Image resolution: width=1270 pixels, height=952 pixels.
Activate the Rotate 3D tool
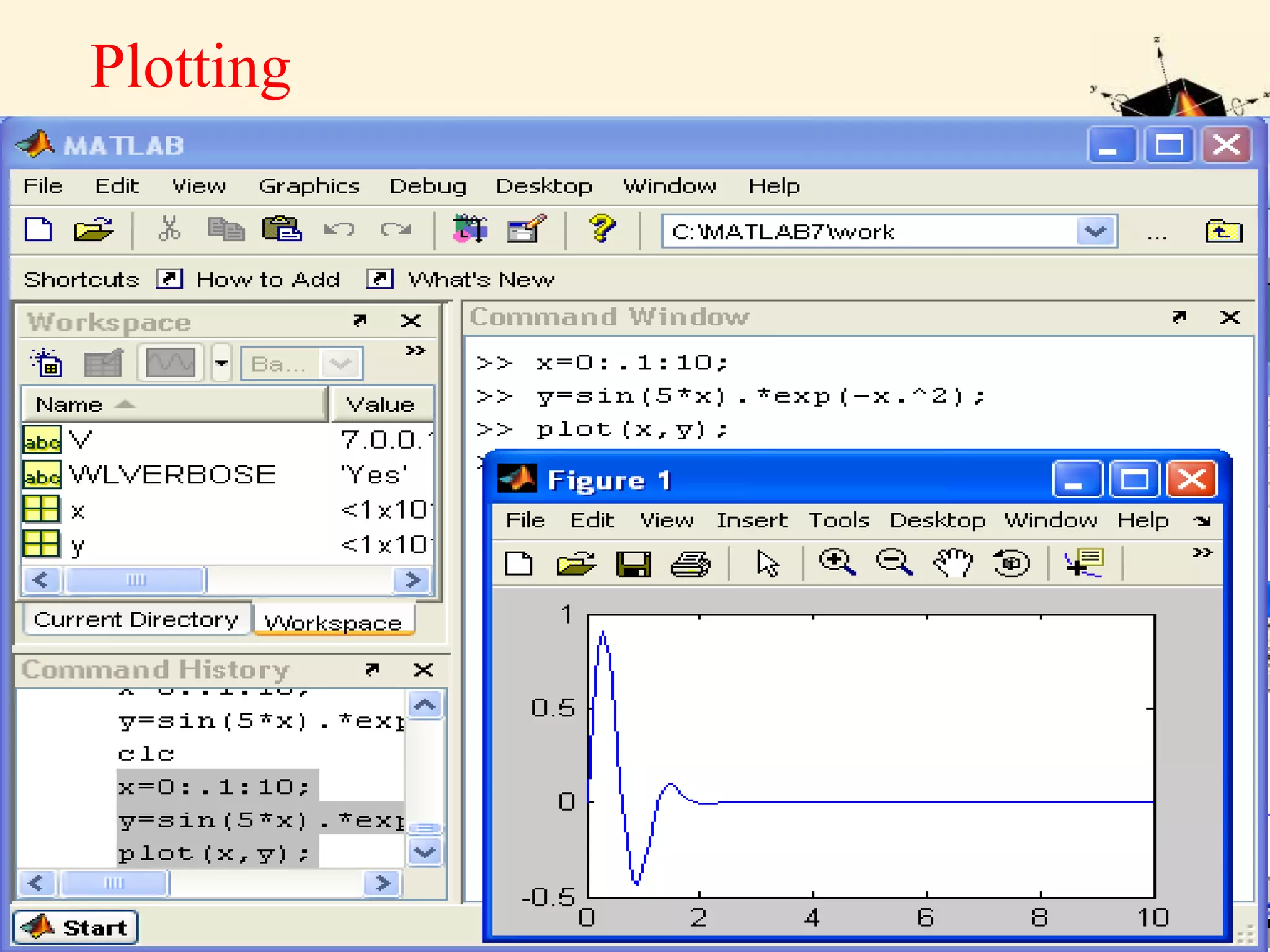pyautogui.click(x=1011, y=563)
